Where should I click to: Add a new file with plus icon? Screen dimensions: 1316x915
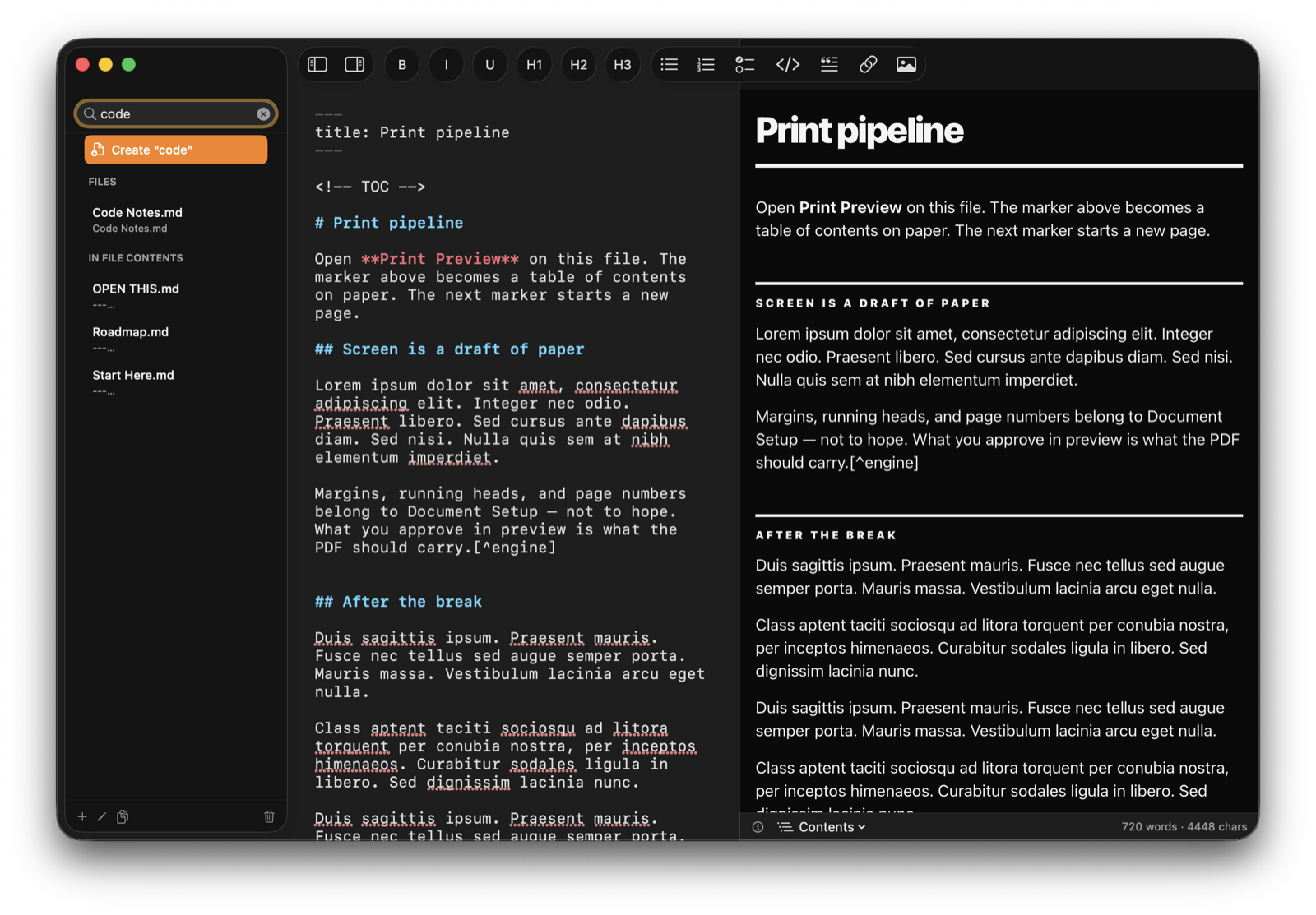pos(82,816)
